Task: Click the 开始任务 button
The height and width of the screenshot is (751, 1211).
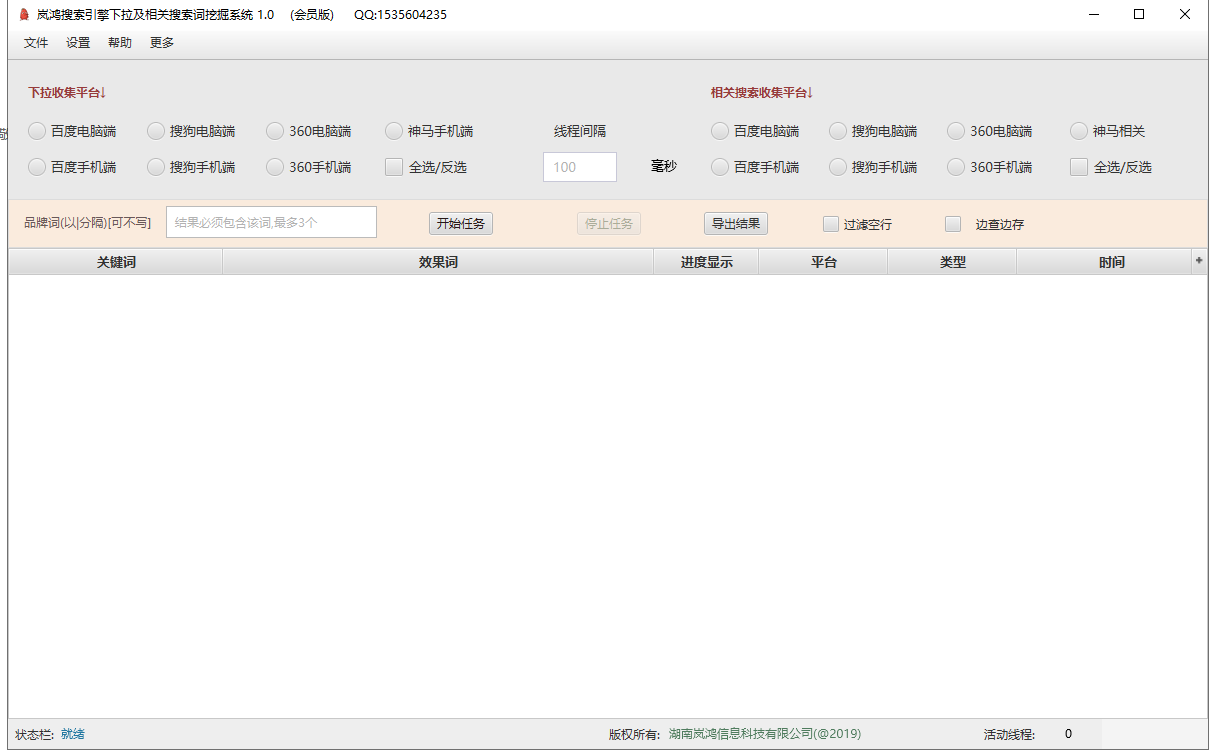Action: tap(461, 223)
